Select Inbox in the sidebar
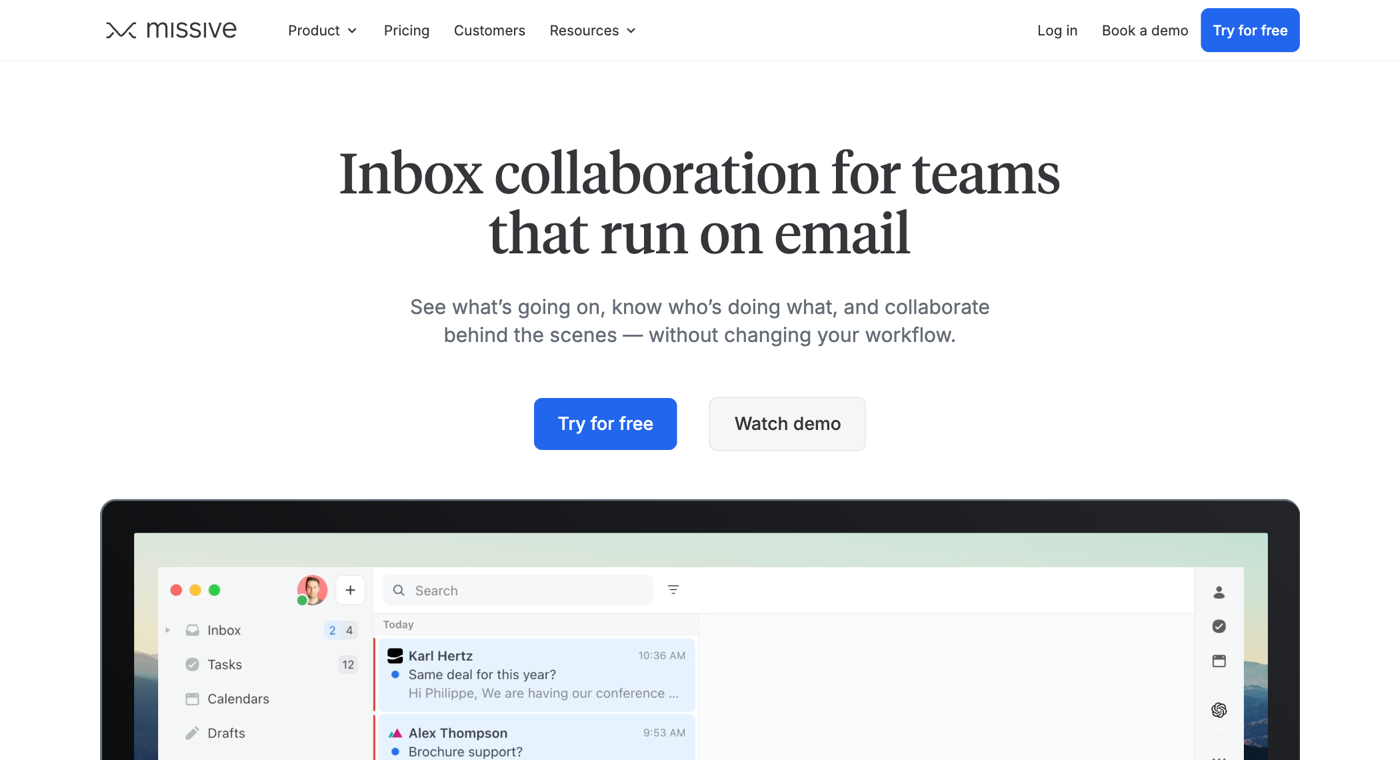 [224, 630]
